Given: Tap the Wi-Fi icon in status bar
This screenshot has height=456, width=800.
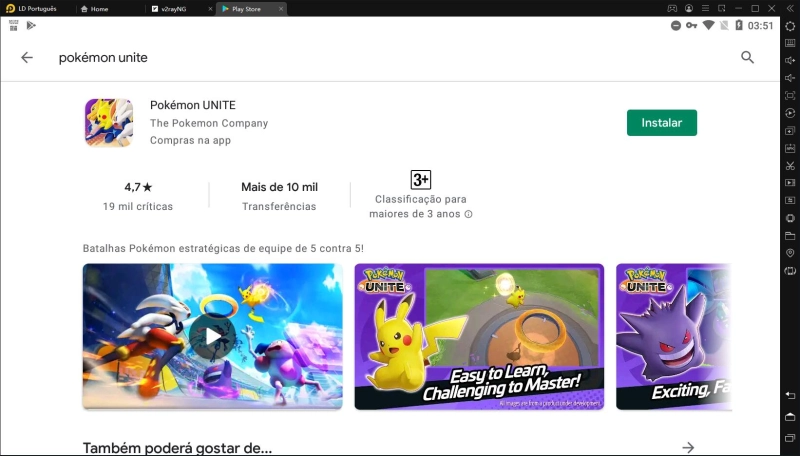Looking at the screenshot, I should click(x=708, y=25).
